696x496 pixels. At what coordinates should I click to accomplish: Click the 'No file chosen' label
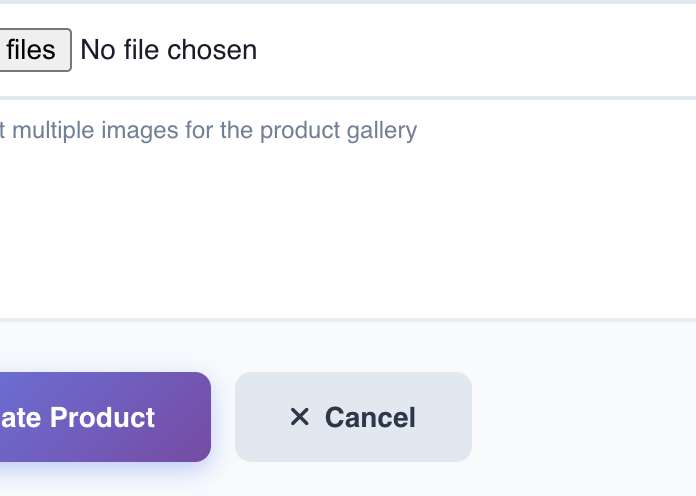168,50
